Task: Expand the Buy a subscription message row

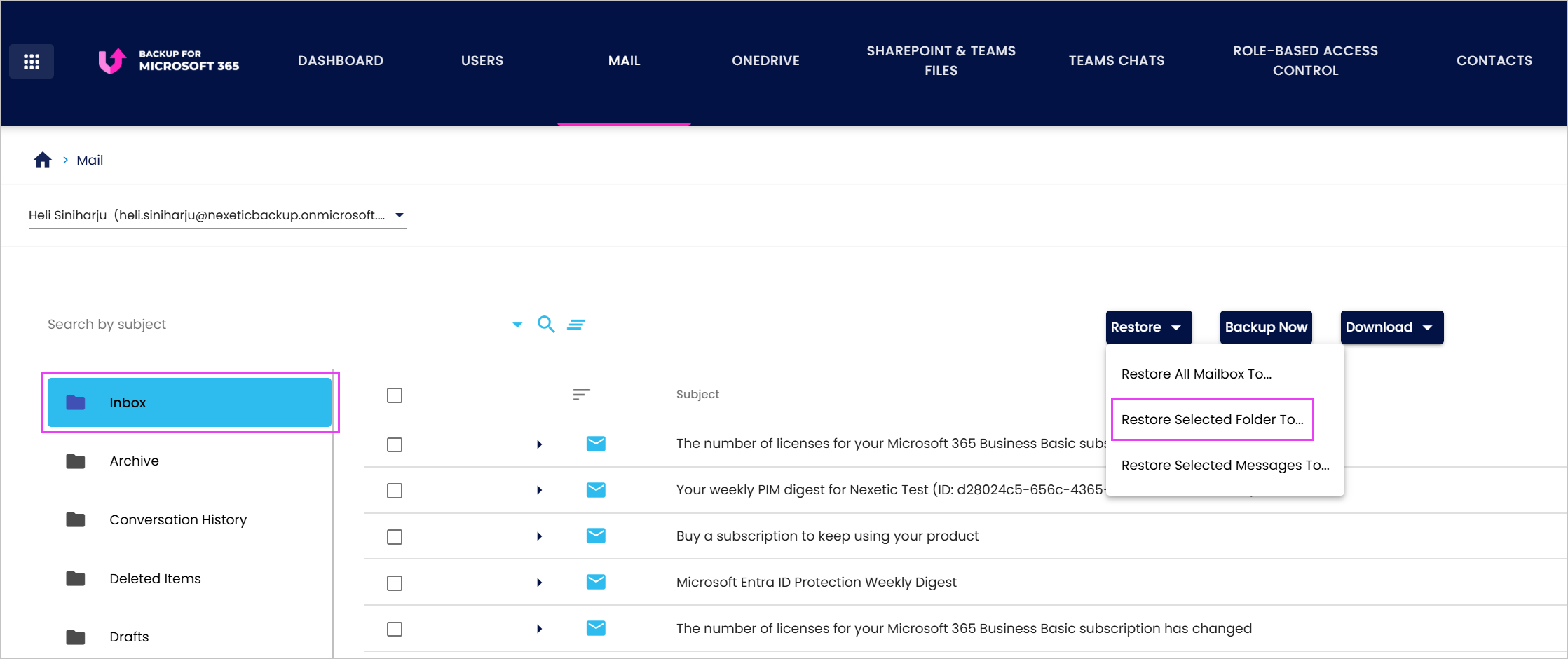Action: (539, 536)
